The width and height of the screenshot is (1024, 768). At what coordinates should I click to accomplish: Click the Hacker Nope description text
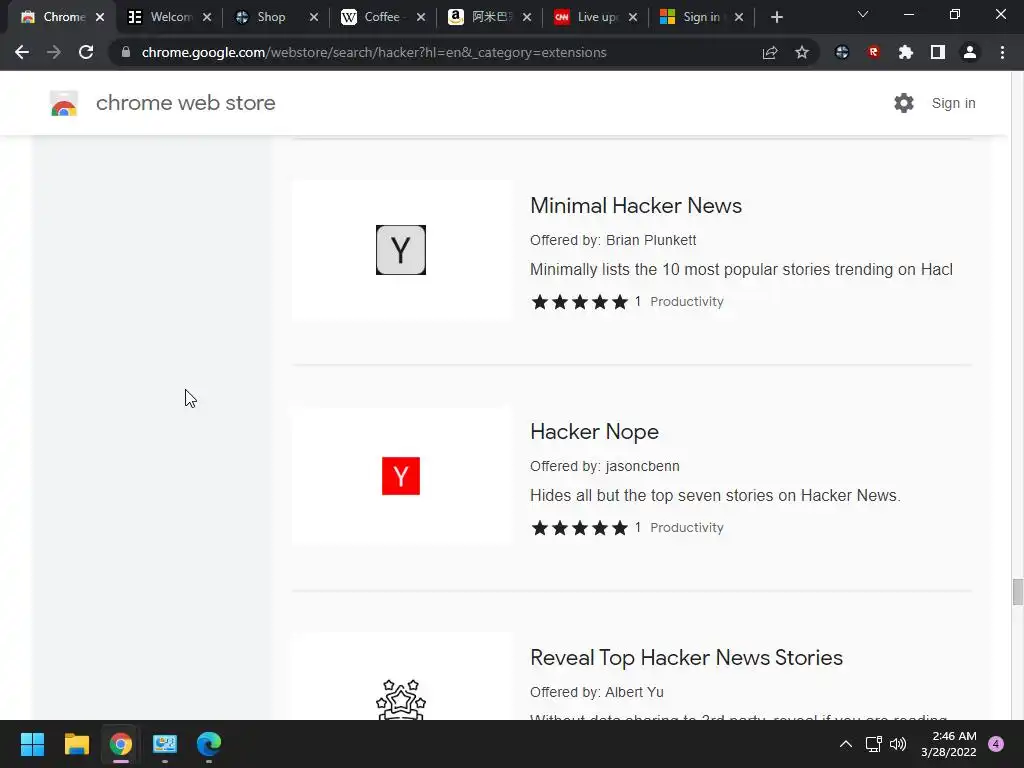tap(715, 496)
